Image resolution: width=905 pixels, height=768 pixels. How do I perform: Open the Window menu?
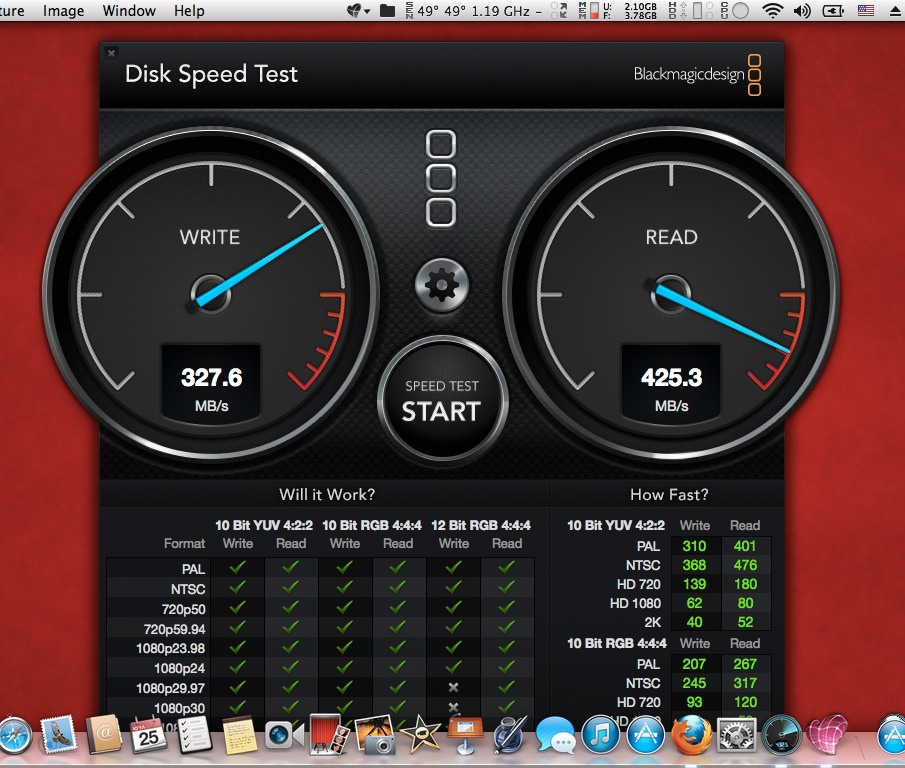click(x=129, y=10)
